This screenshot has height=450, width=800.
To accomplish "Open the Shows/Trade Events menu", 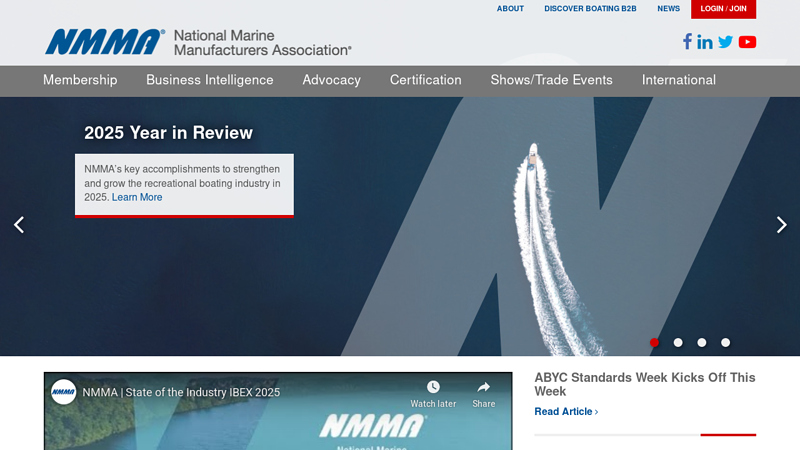I will pos(552,80).
